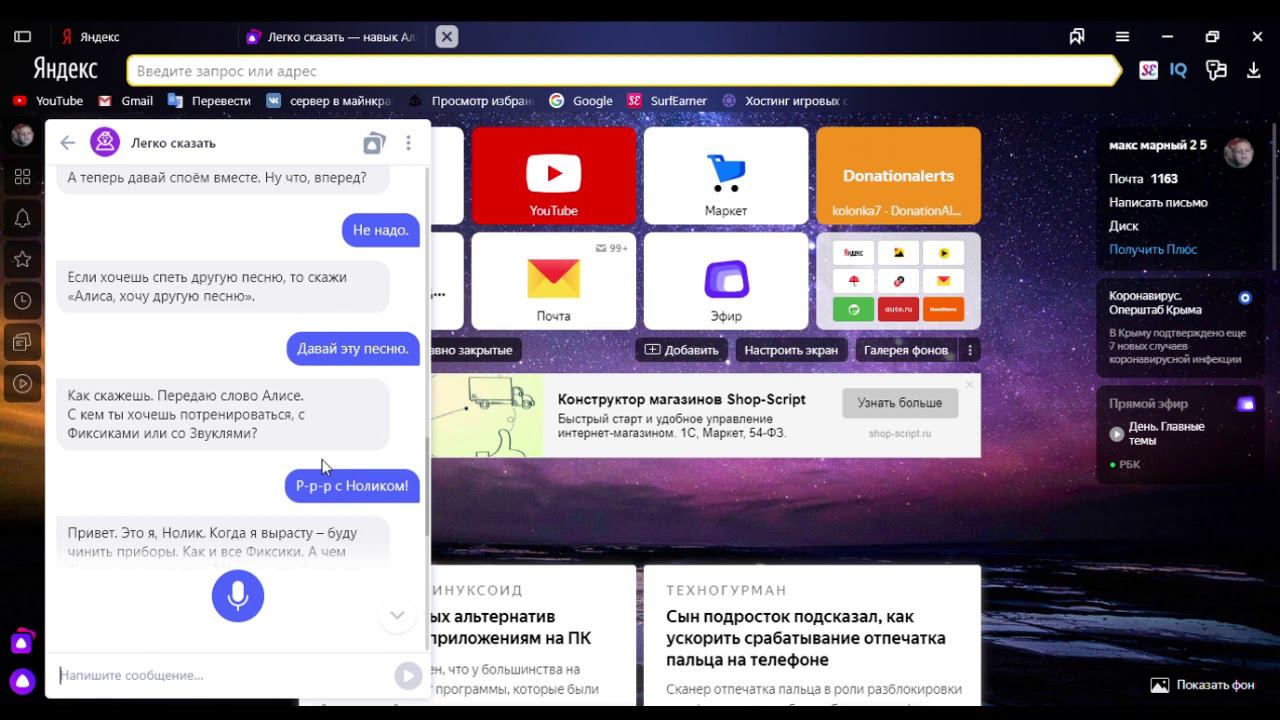Open the Почта 1163 link
The image size is (1280, 720).
tap(1143, 179)
